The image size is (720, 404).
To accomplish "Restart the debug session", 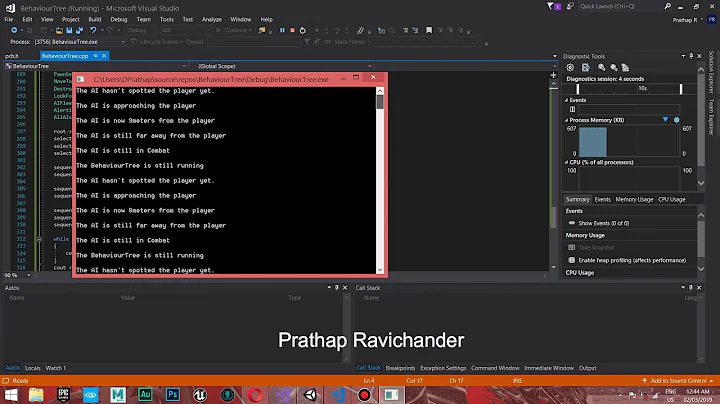I will tap(303, 30).
